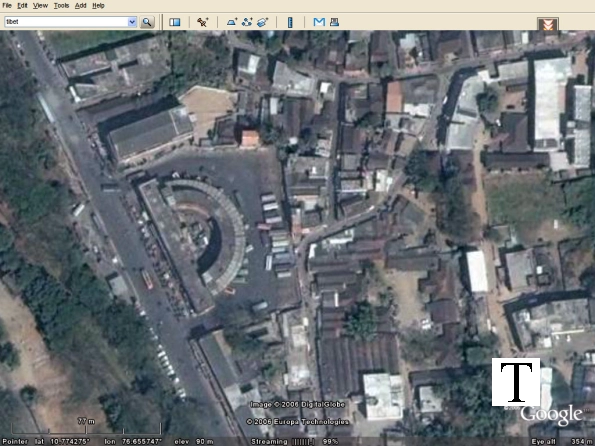The height and width of the screenshot is (446, 595).
Task: Open the Help menu
Action: coord(98,6)
